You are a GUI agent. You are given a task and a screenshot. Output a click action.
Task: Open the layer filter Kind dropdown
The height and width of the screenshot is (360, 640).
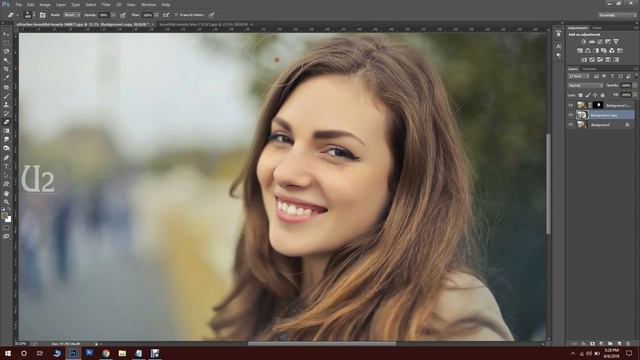pyautogui.click(x=578, y=76)
